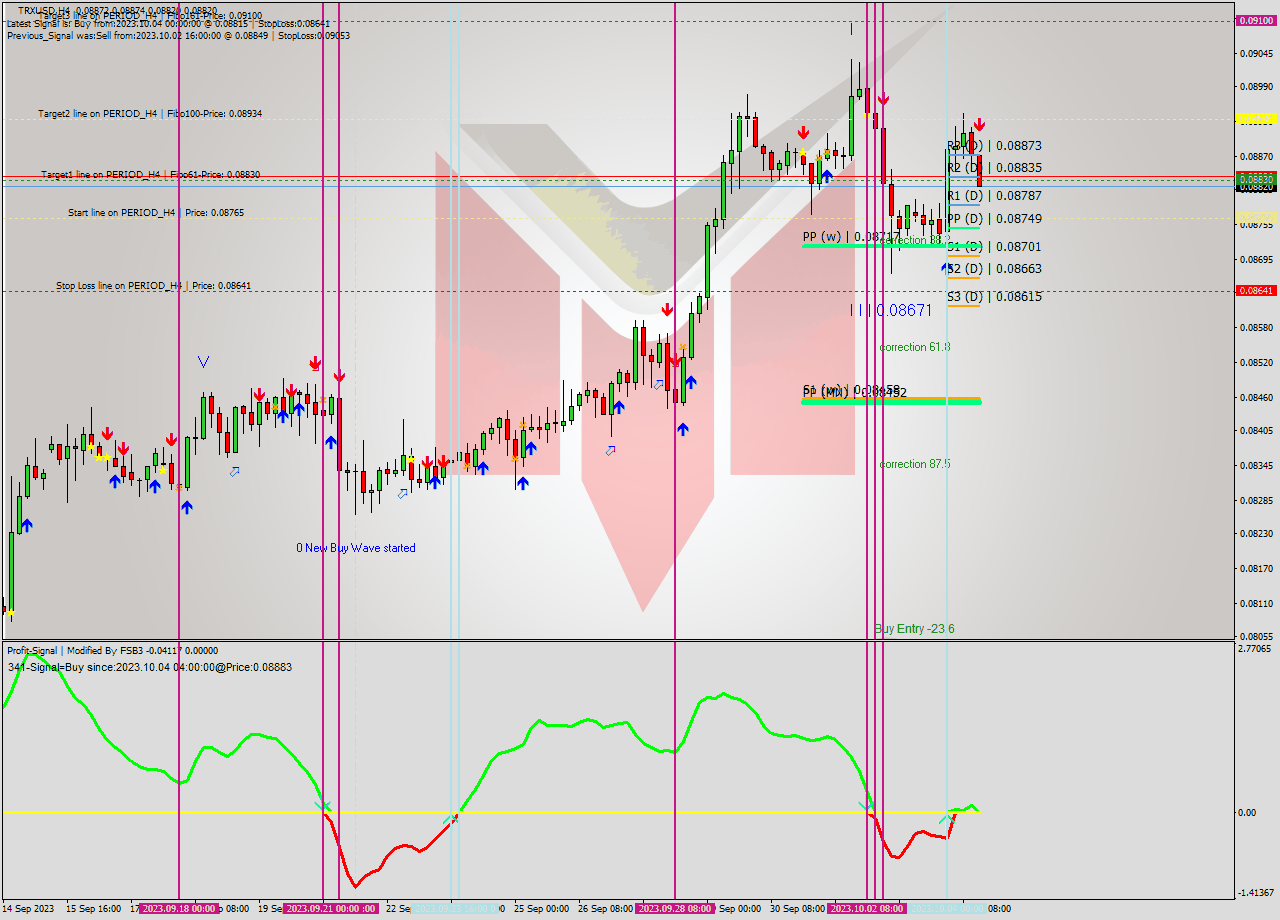
Task: Select the 'Latest Signal is: Buy' info line
Action: (x=168, y=23)
